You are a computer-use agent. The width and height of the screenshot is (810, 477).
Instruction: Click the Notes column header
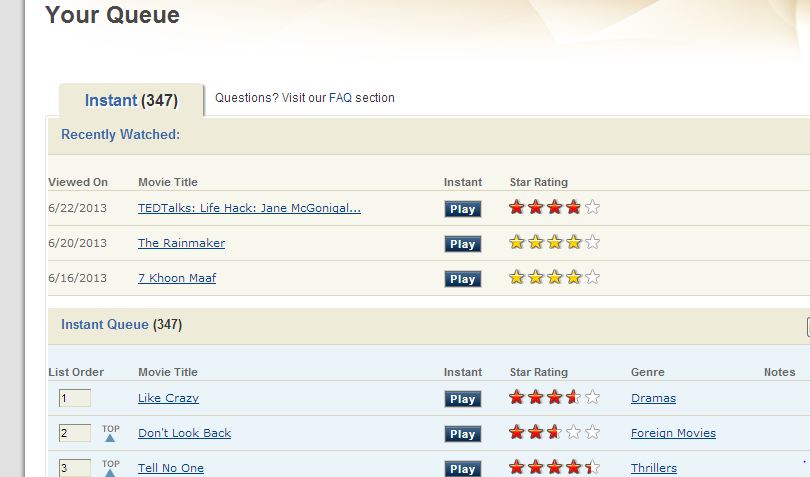780,372
